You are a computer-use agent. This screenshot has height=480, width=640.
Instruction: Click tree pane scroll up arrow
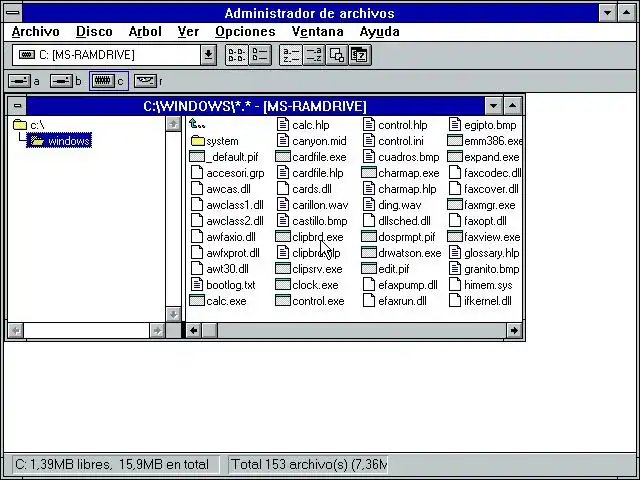point(173,124)
